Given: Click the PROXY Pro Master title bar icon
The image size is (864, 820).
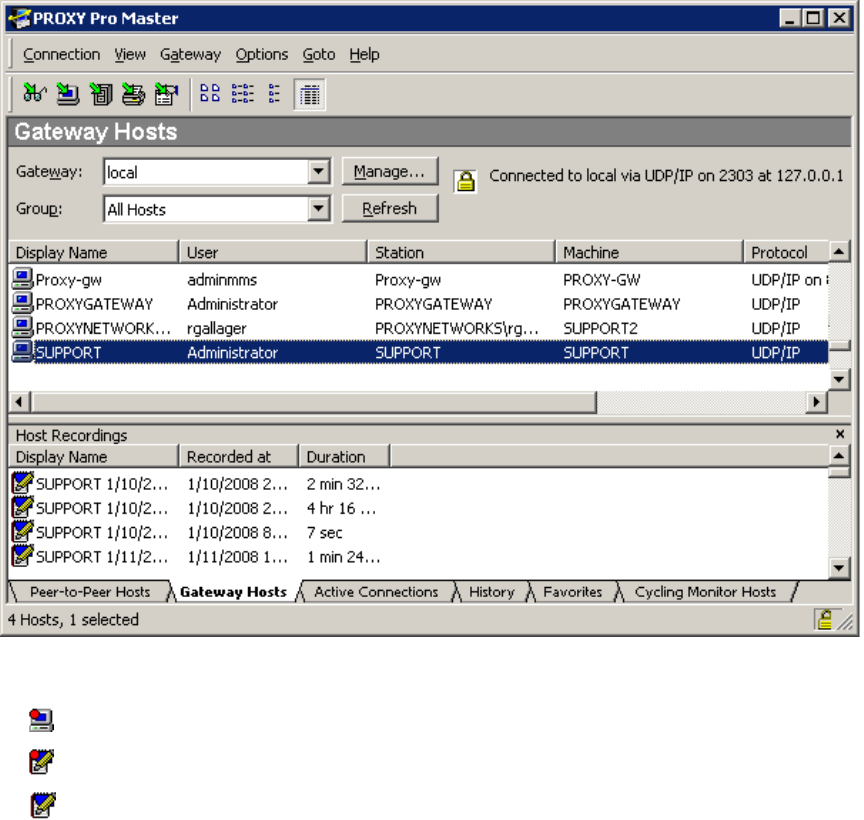Looking at the screenshot, I should (x=19, y=18).
